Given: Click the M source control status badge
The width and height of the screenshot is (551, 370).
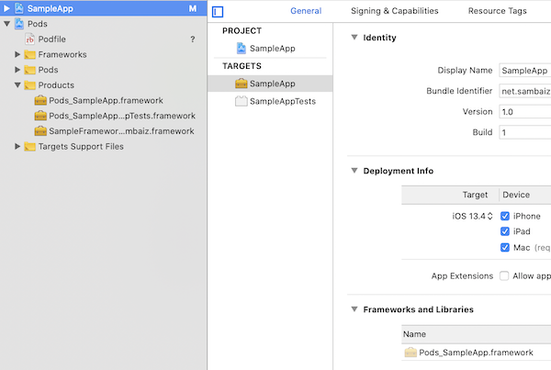Looking at the screenshot, I should click(x=193, y=8).
